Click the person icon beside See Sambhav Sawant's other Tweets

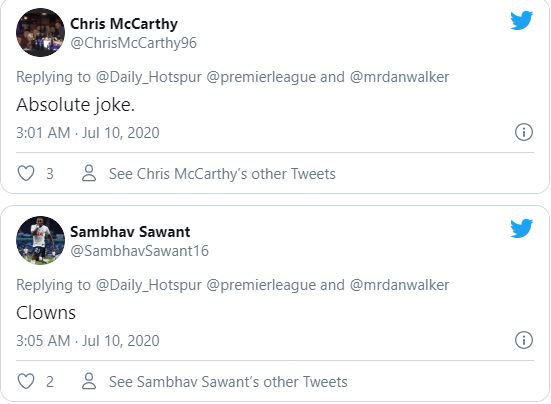[x=89, y=381]
